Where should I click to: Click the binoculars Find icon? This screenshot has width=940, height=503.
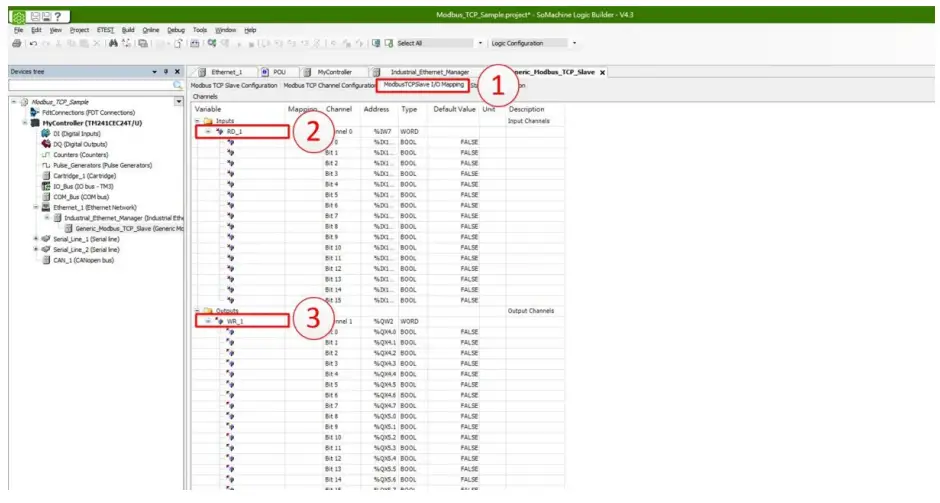click(x=112, y=44)
